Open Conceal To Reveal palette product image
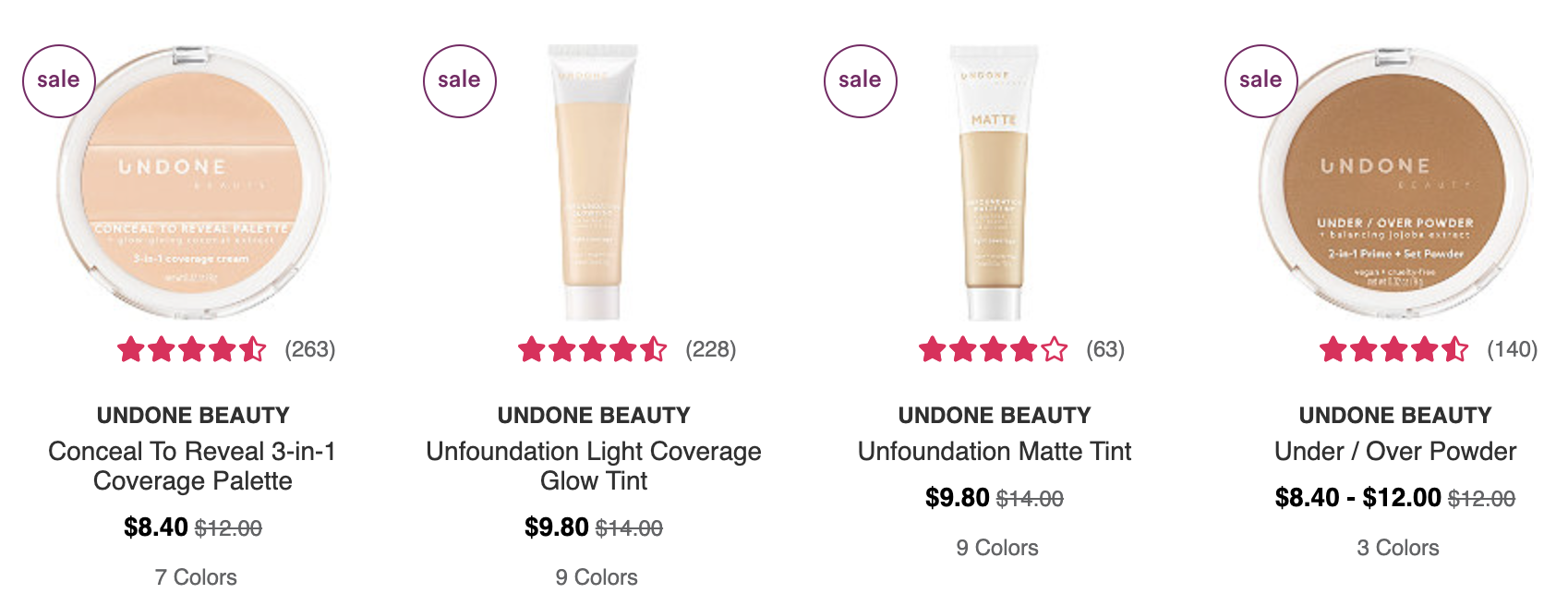1568x606 pixels. [193, 182]
